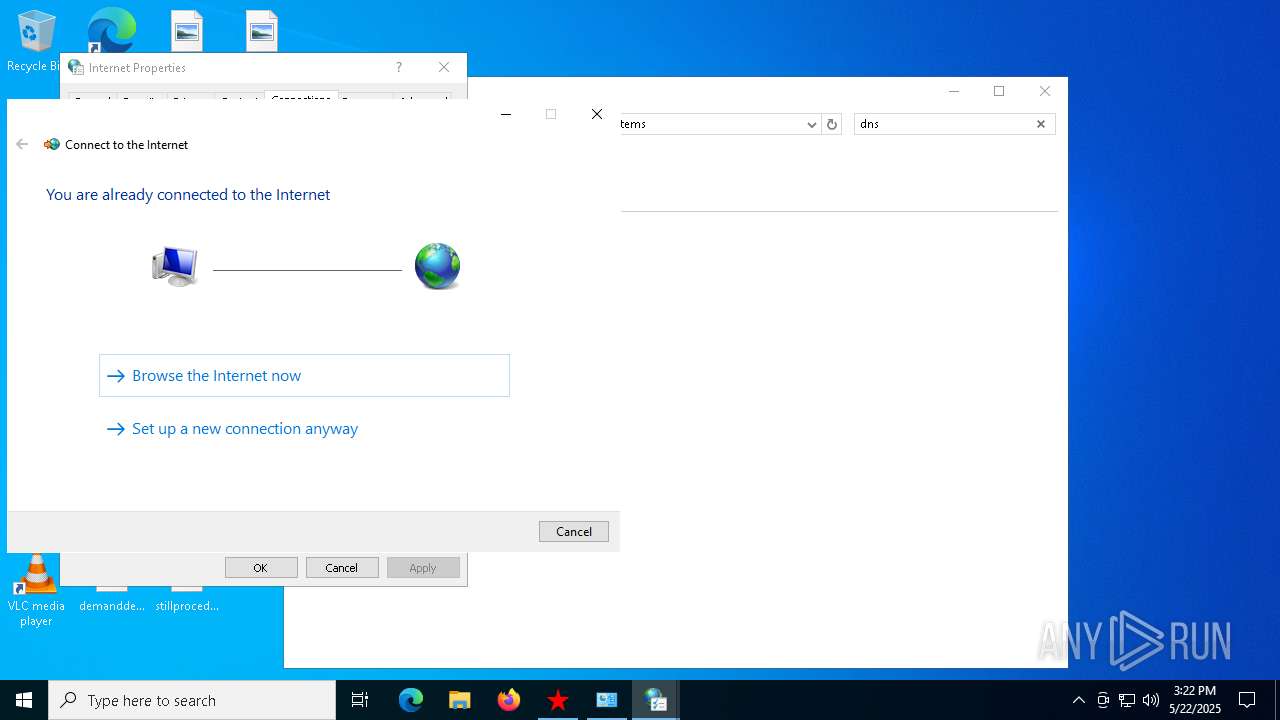Click the Apply button in Internet Properties

click(423, 567)
